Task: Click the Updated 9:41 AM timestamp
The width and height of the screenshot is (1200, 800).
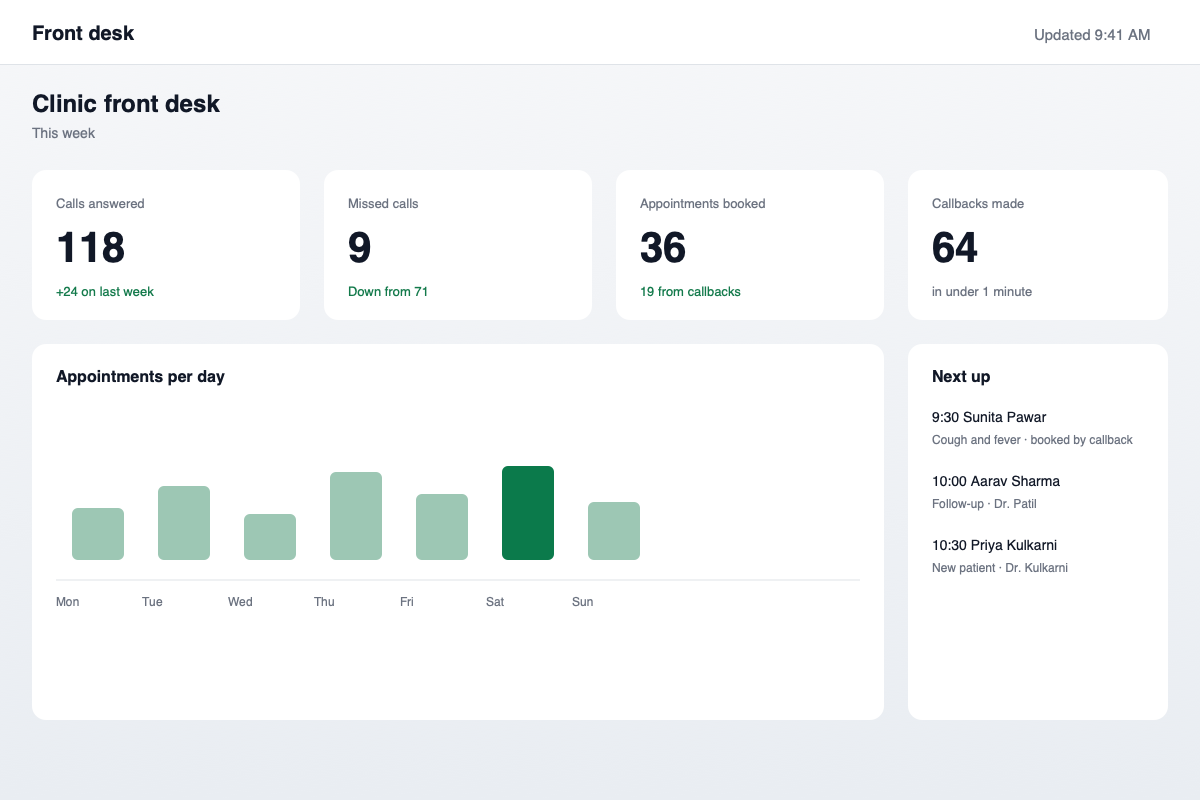Action: (x=1092, y=35)
